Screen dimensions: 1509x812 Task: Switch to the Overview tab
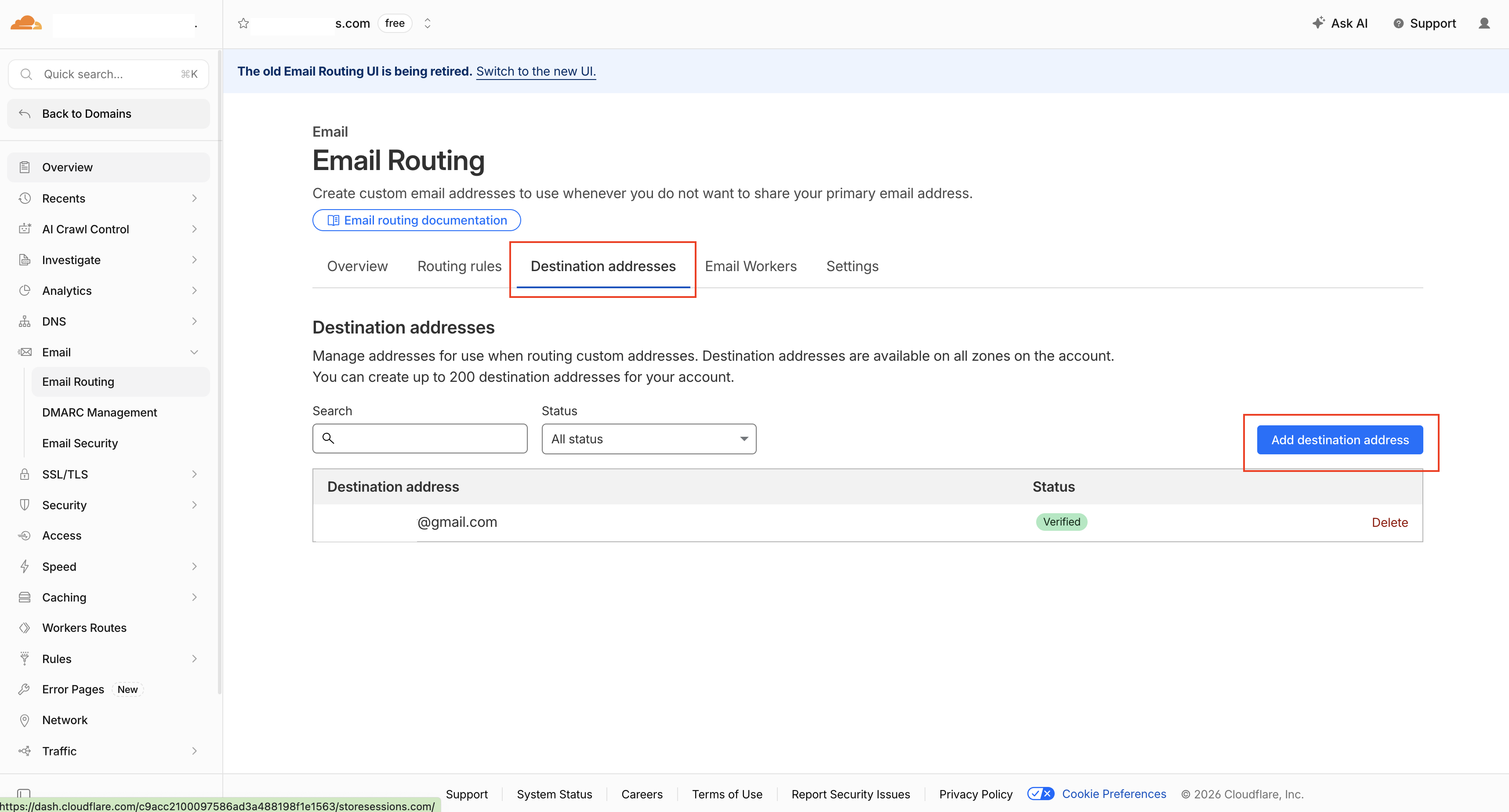coord(357,267)
